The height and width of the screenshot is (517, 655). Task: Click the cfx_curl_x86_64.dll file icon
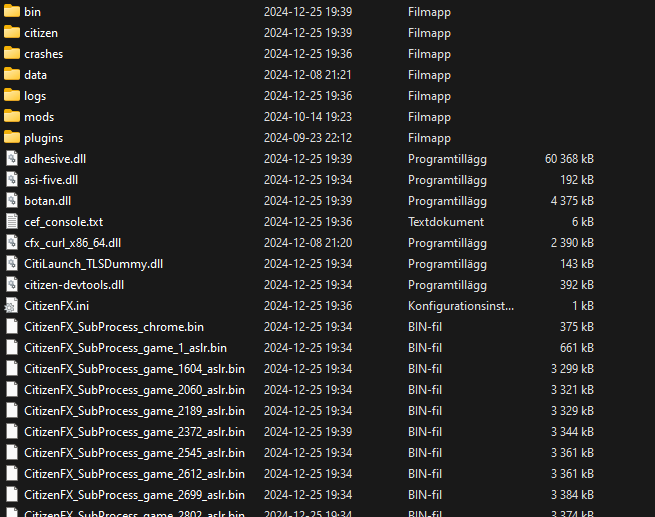coord(12,242)
